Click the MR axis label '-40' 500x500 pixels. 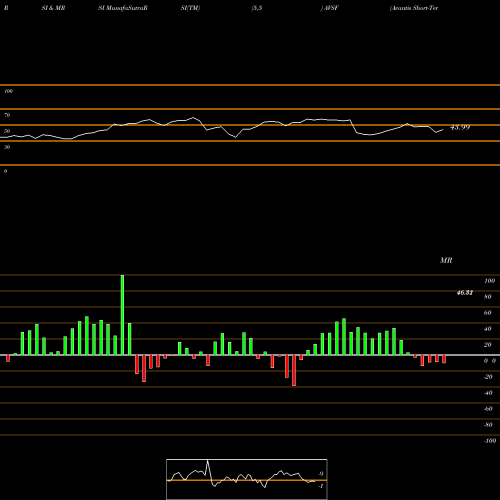[488, 393]
